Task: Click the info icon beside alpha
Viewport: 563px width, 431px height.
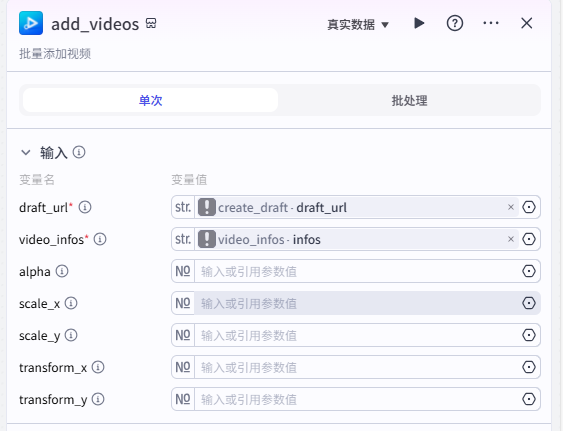Action: click(x=62, y=271)
